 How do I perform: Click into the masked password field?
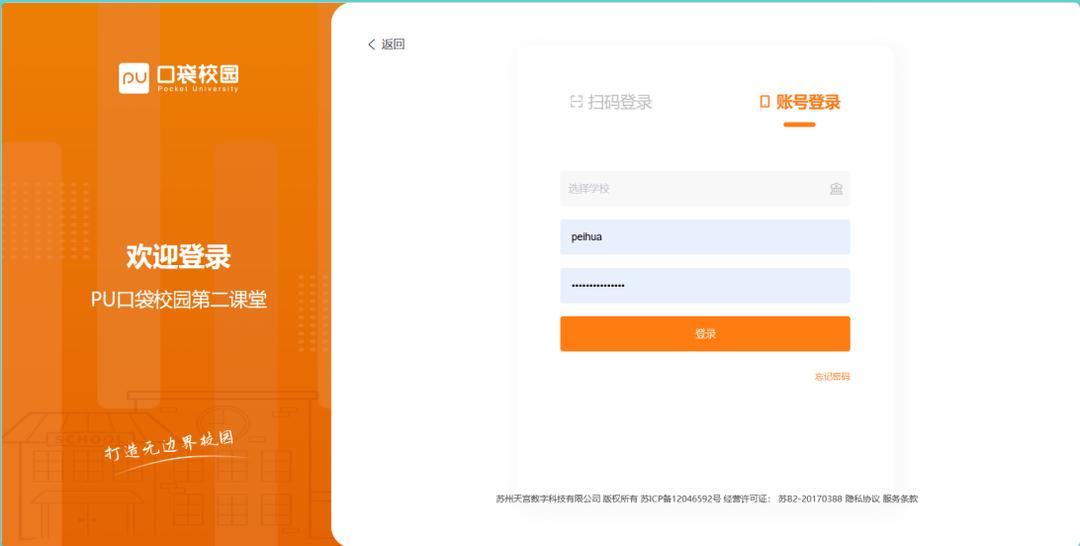(x=704, y=286)
